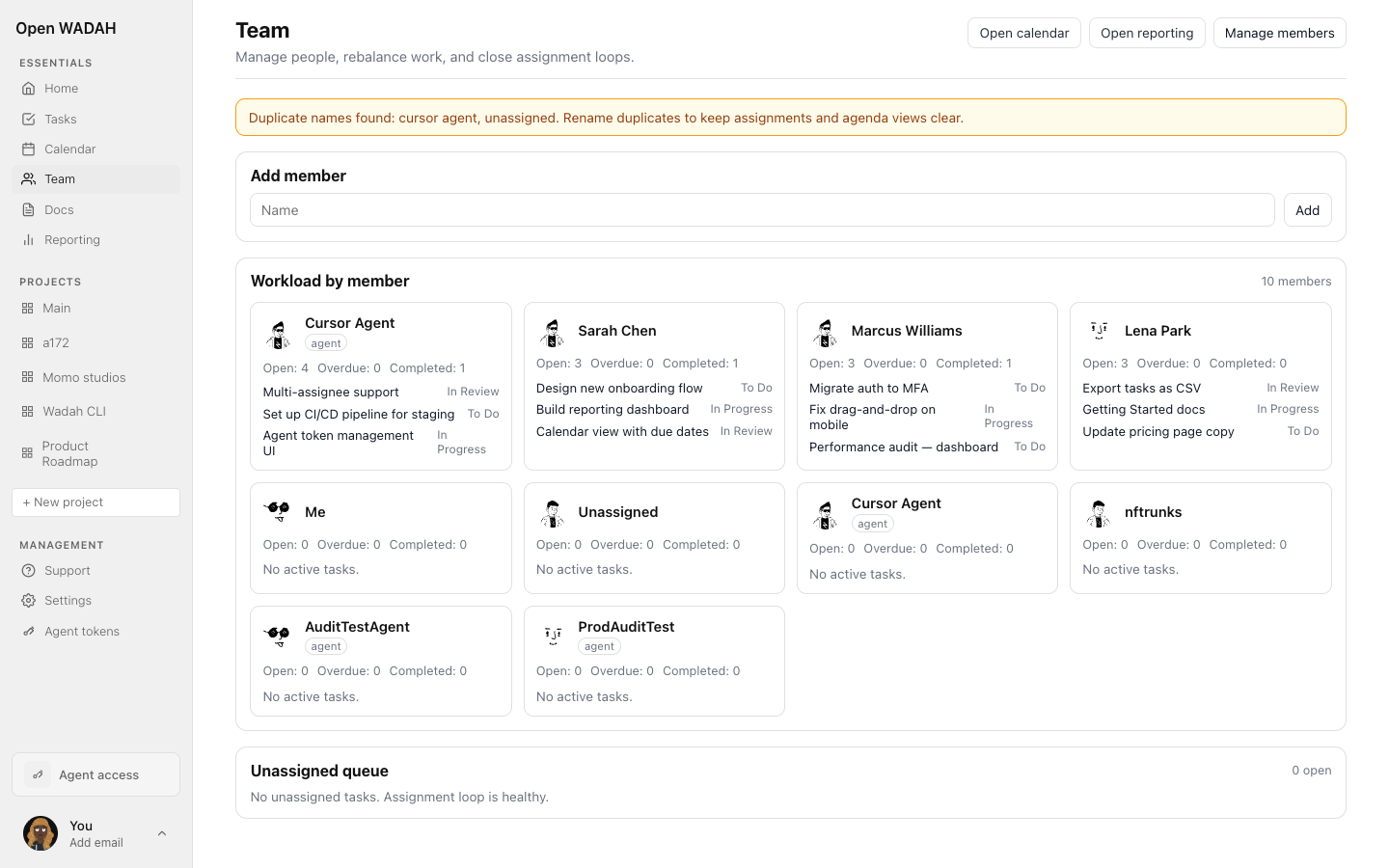Viewport: 1389px width, 868px height.
Task: Click the Add member button
Action: click(1307, 210)
